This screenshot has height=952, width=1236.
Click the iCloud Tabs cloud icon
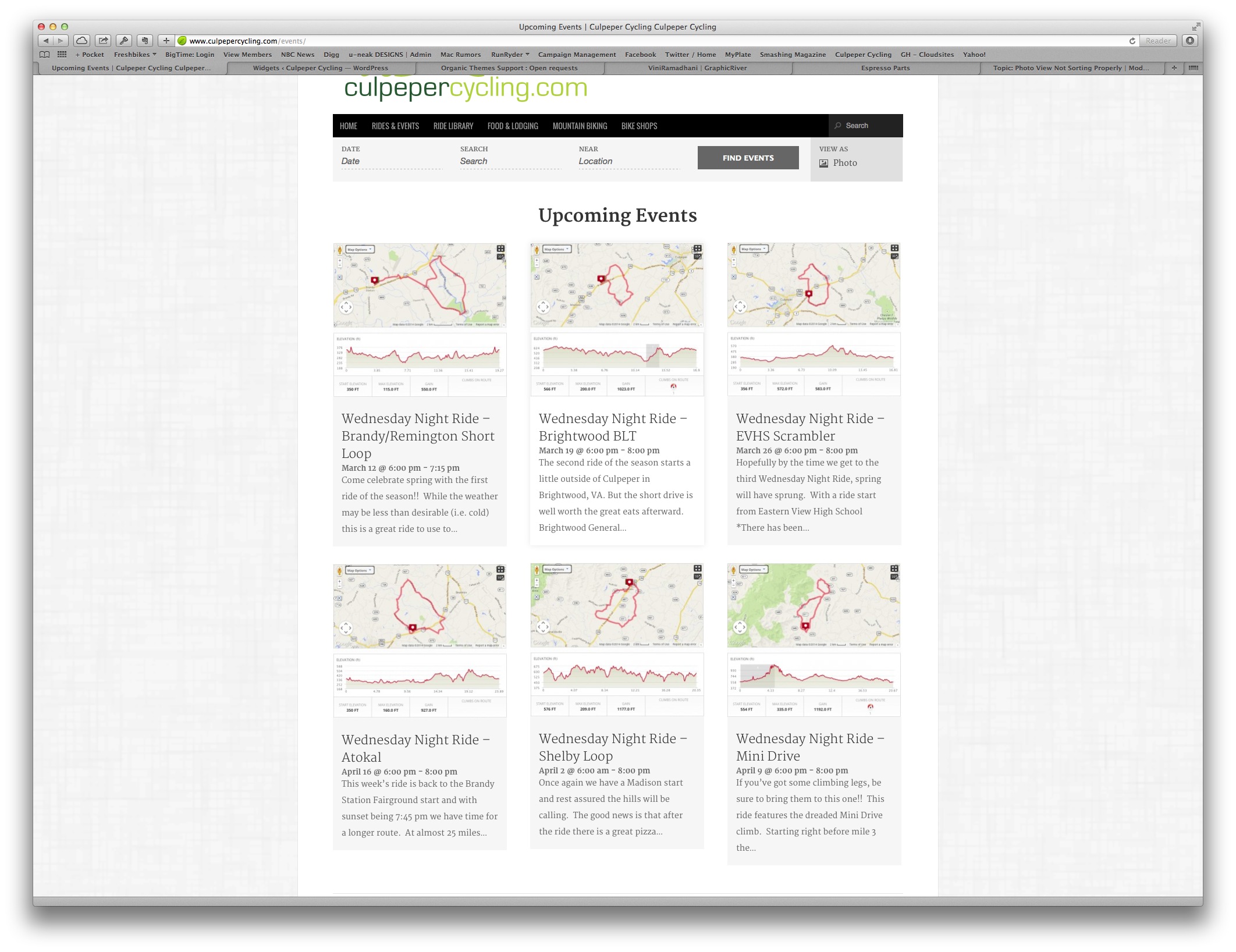pos(82,41)
